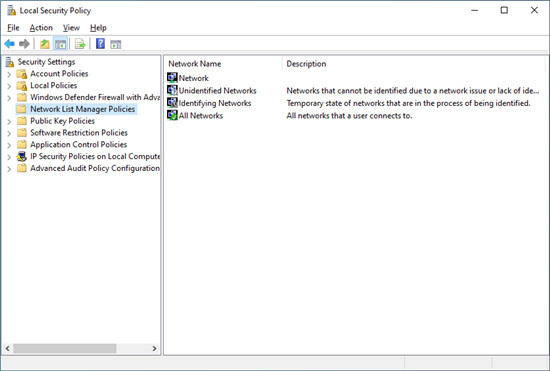Select the Application Control Policies label
The height and width of the screenshot is (371, 550).
coord(79,144)
